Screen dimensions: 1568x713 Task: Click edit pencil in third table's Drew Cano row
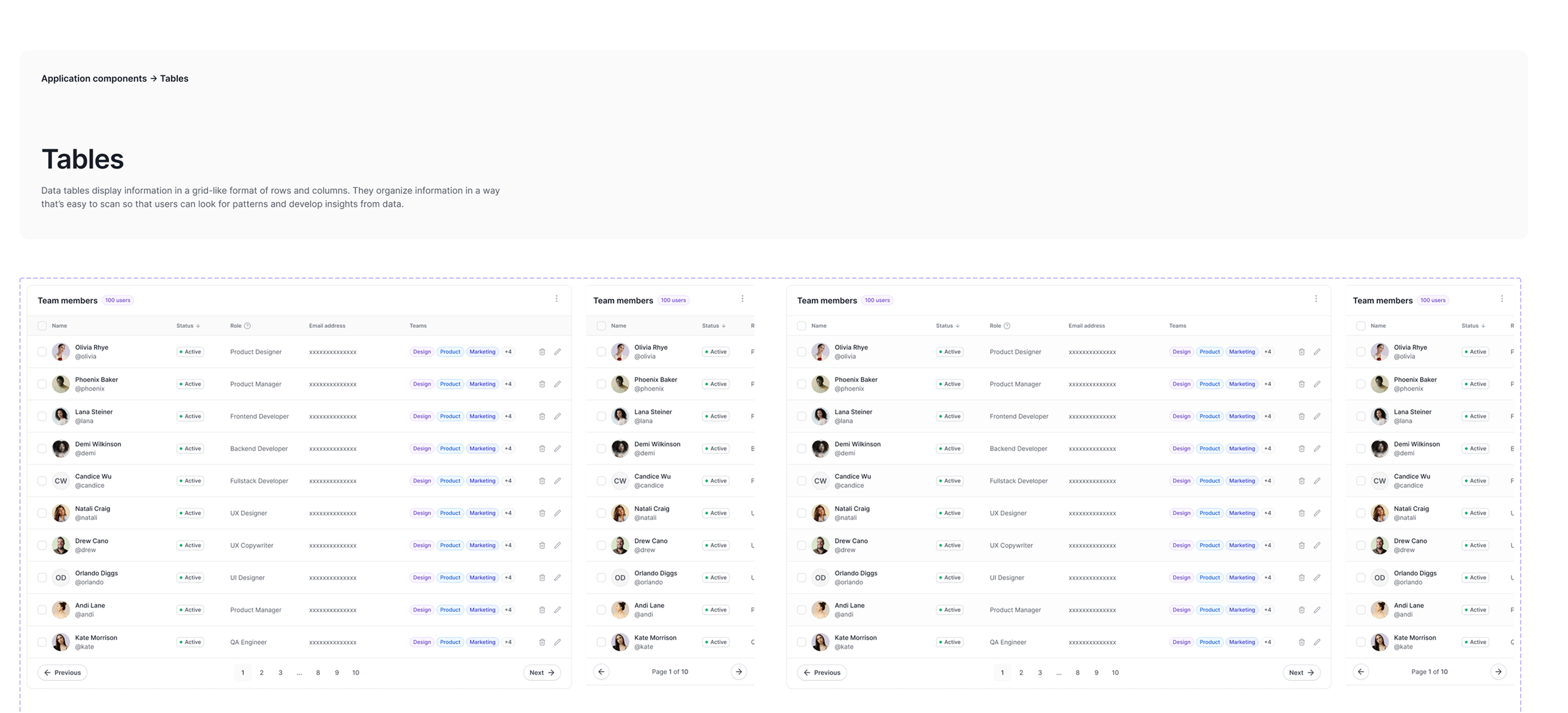tap(1316, 546)
